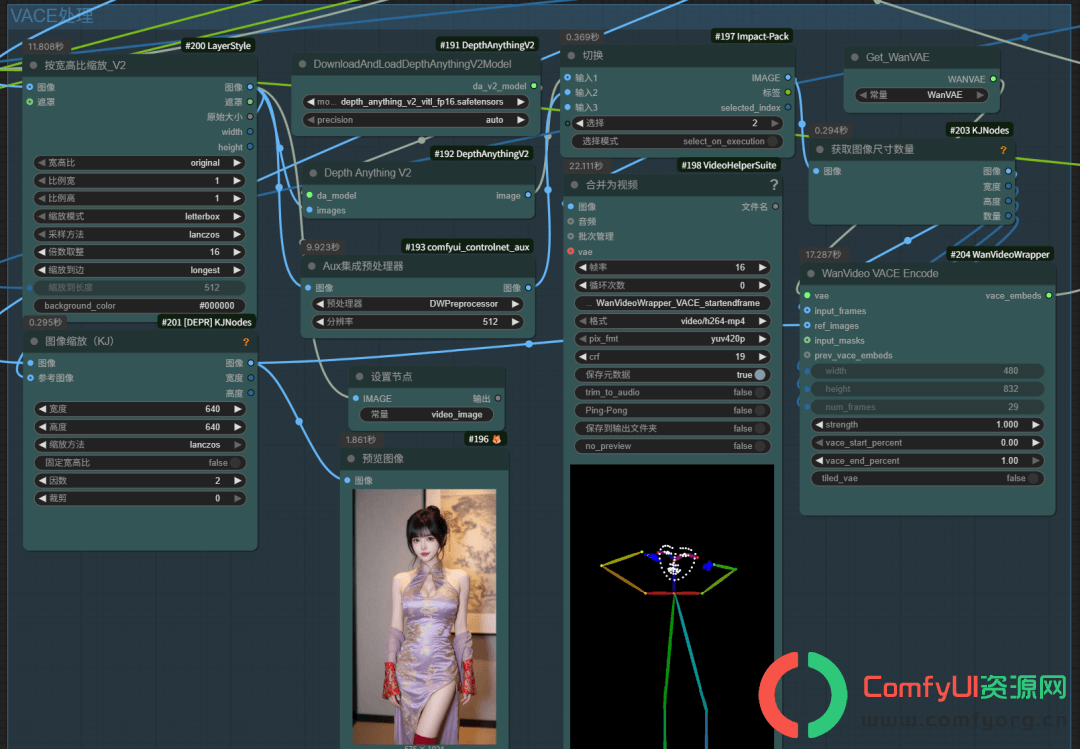Collapse the 按宽高比缩放_V2 node using its title dot
The width and height of the screenshot is (1080, 749).
pos(33,65)
